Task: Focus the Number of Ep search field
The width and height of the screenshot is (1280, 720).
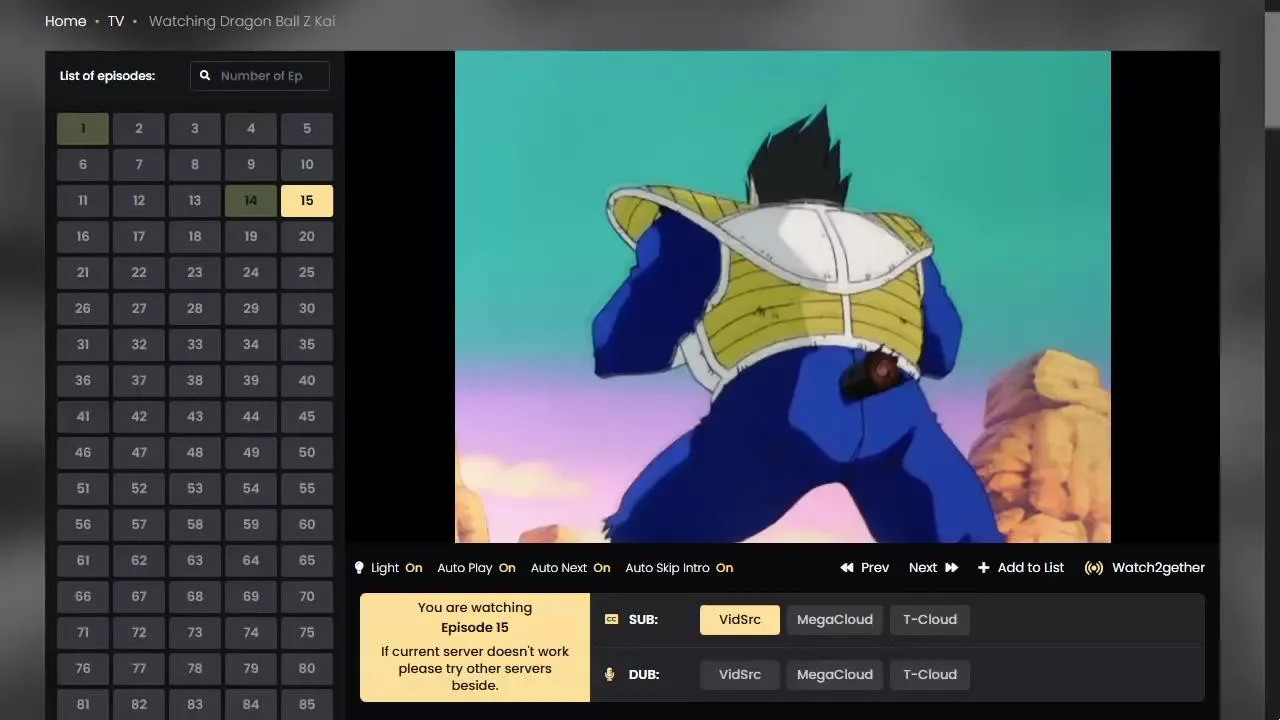Action: [x=260, y=76]
